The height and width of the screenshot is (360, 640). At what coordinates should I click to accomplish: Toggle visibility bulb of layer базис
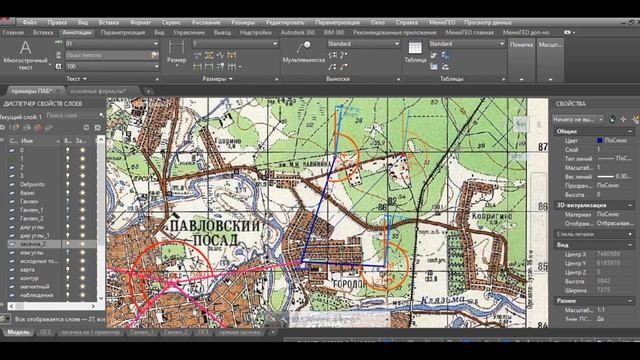point(68,193)
